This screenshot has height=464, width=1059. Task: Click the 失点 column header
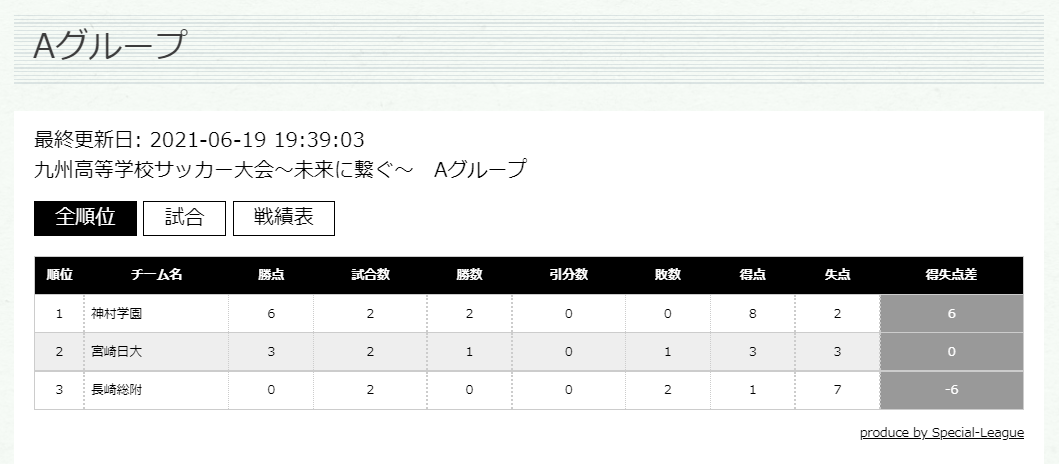pos(837,275)
